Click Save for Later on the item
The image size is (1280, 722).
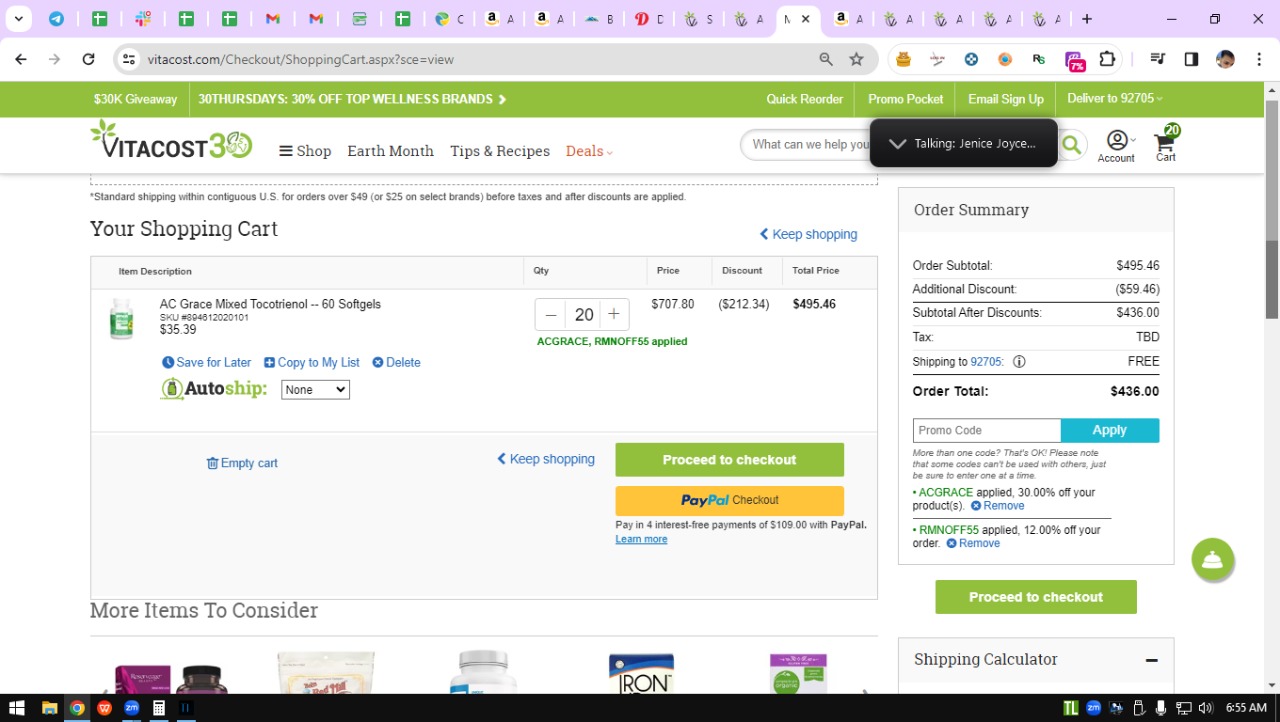point(207,362)
